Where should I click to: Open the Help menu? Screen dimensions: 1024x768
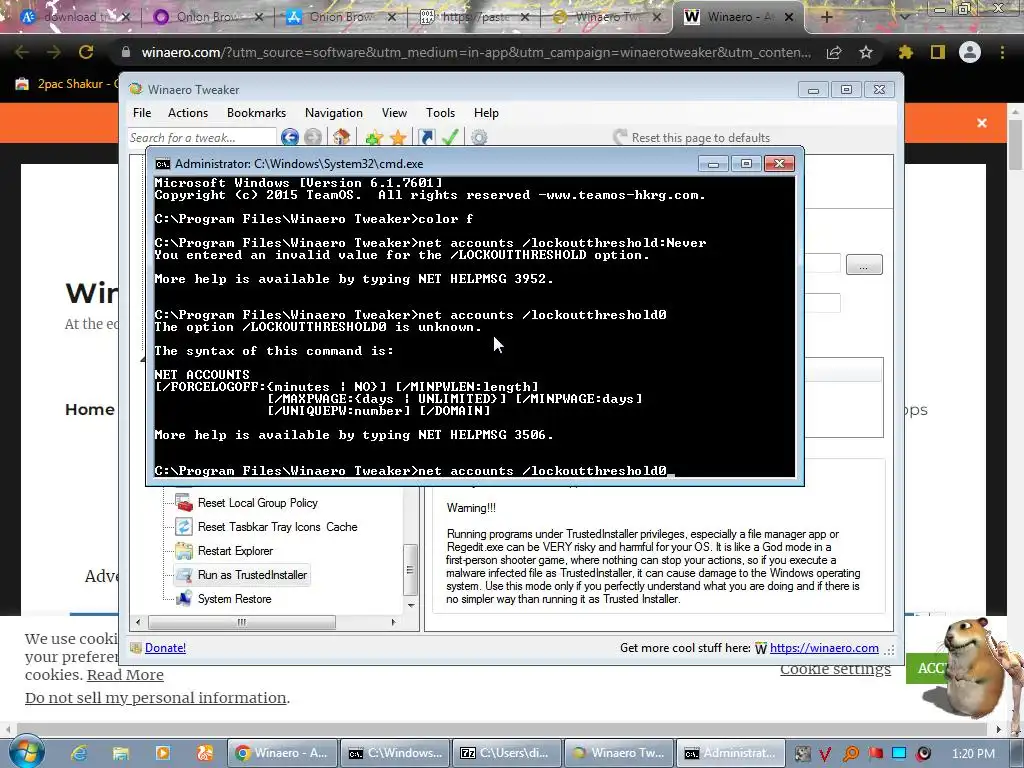(x=486, y=113)
